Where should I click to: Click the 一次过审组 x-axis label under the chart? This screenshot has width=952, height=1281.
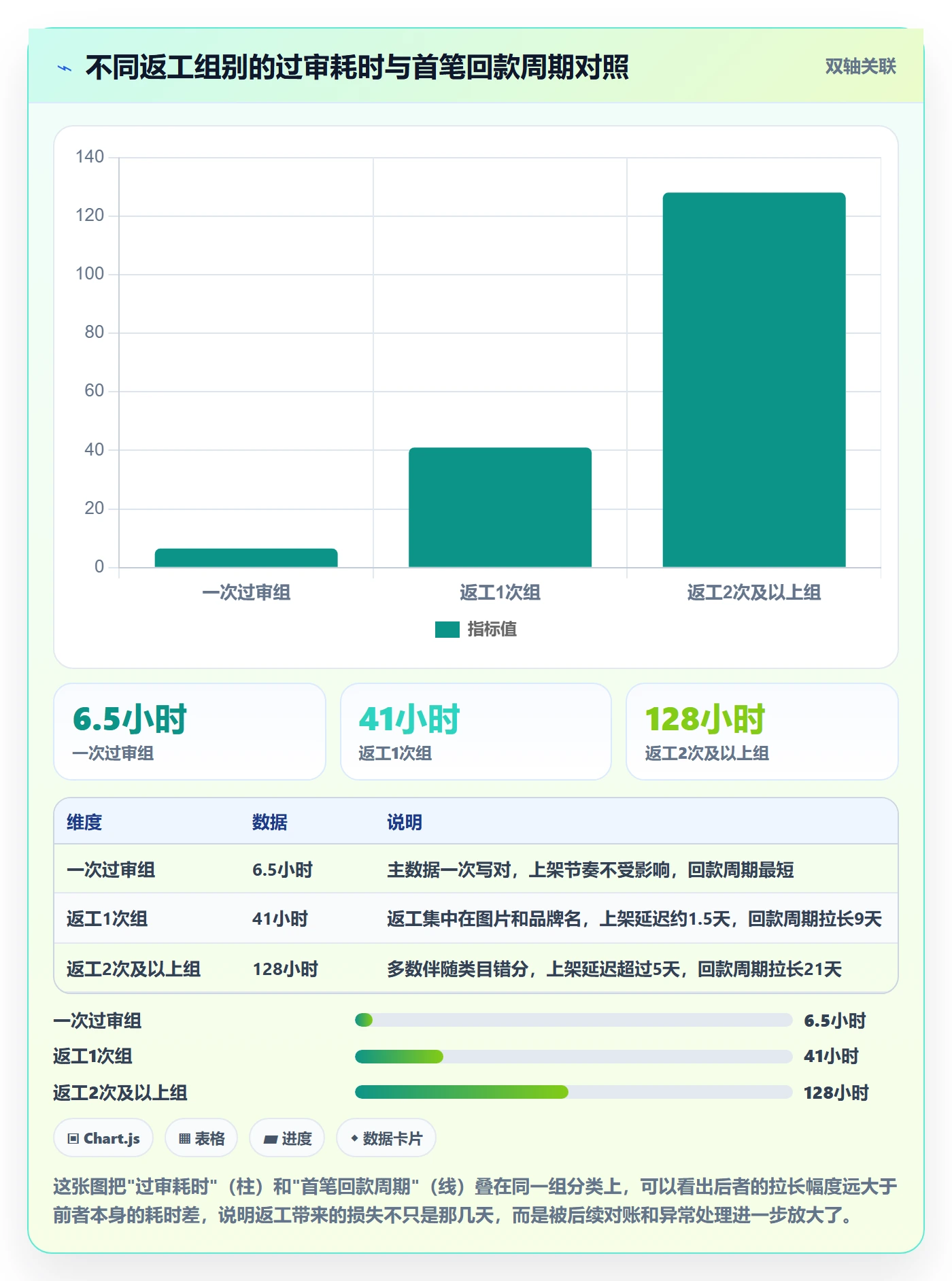[246, 592]
